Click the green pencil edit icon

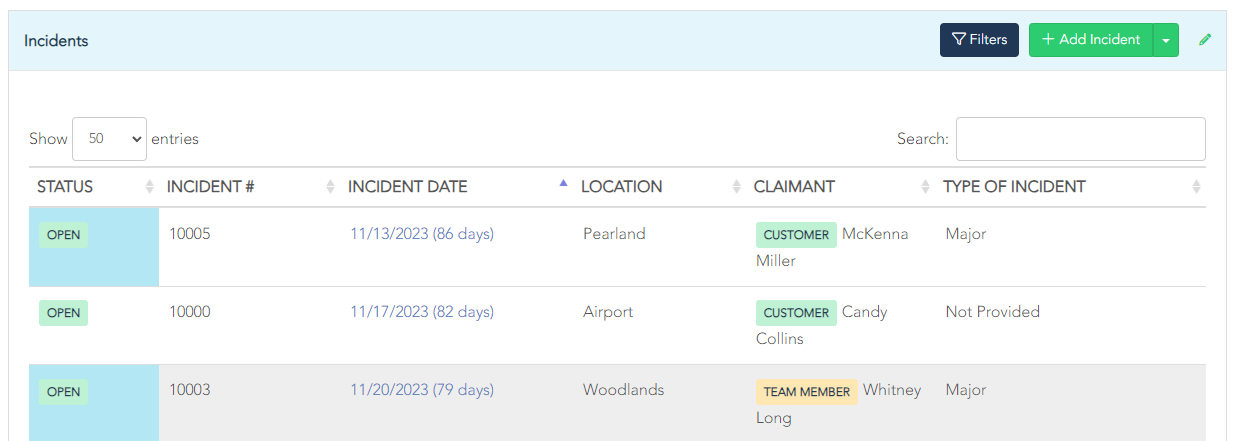click(1205, 40)
